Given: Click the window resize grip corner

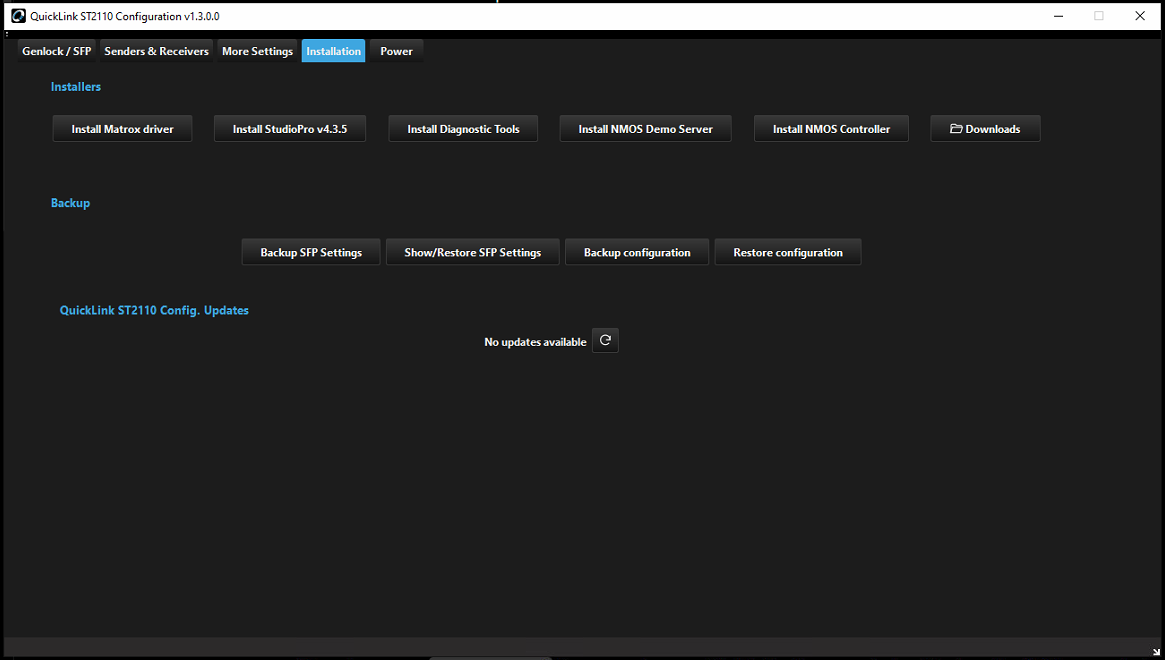Looking at the screenshot, I should pyautogui.click(x=1156, y=652).
